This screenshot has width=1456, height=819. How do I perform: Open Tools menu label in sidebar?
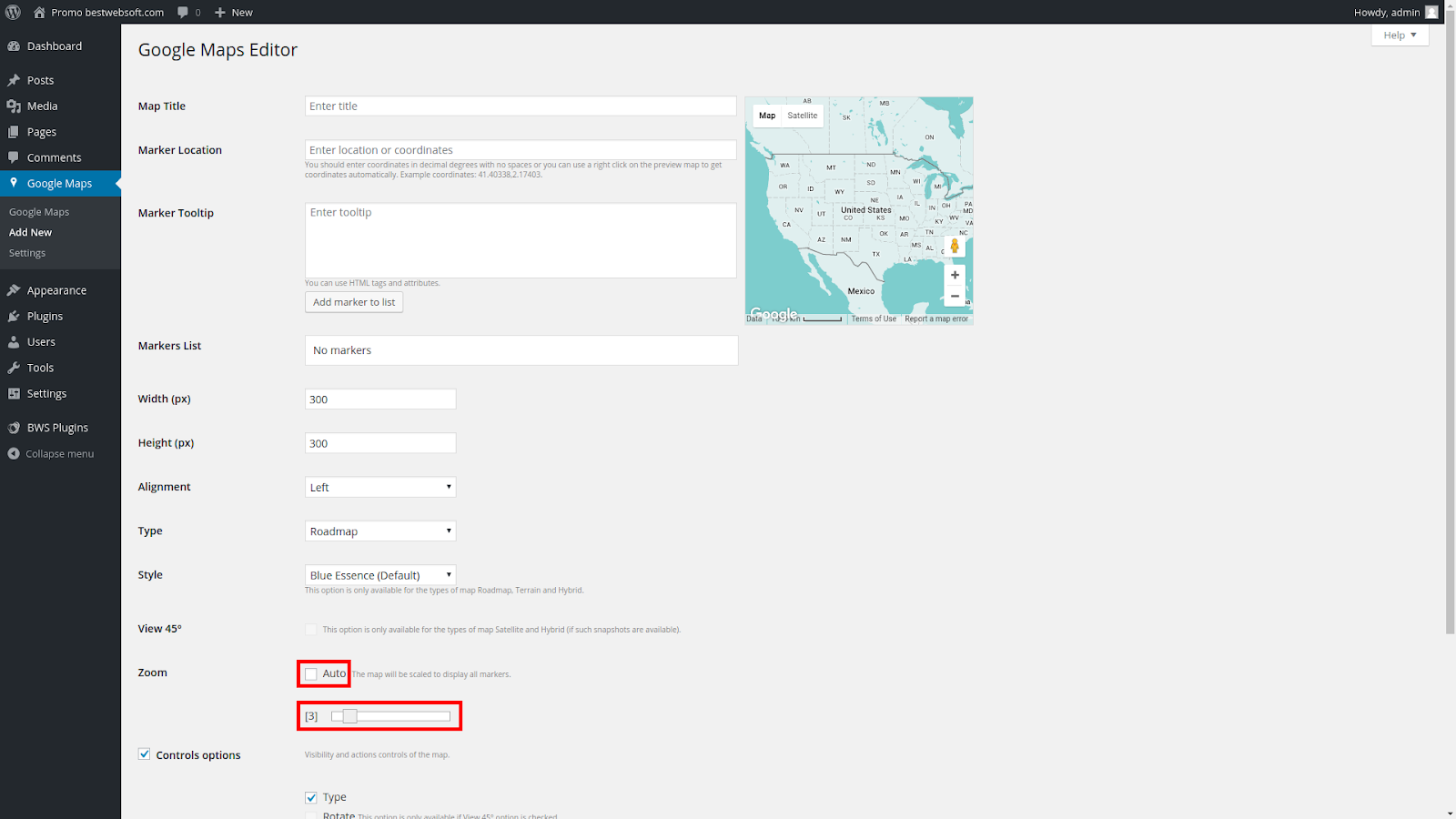(40, 368)
